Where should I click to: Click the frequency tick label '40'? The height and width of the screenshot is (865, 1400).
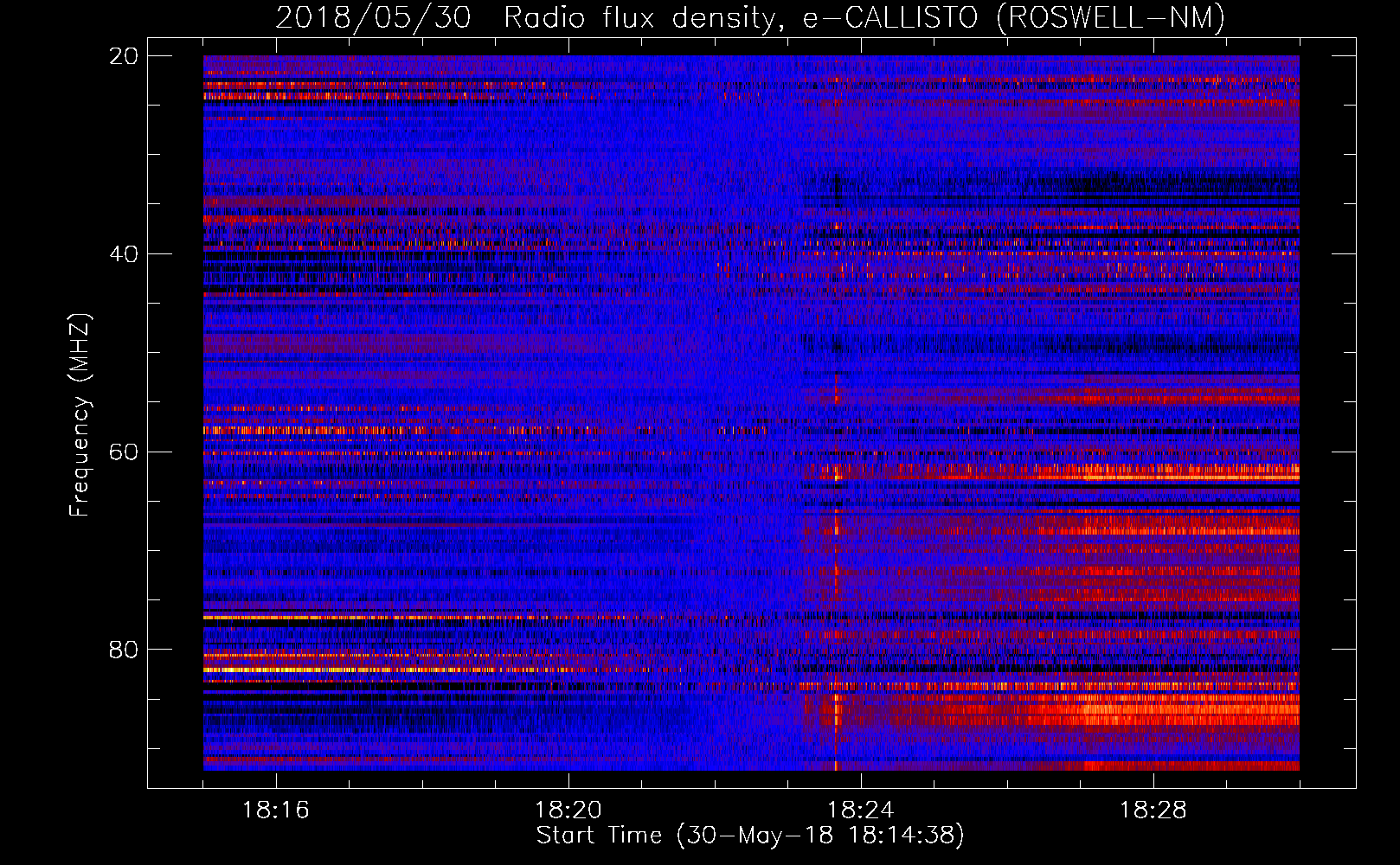[124, 254]
